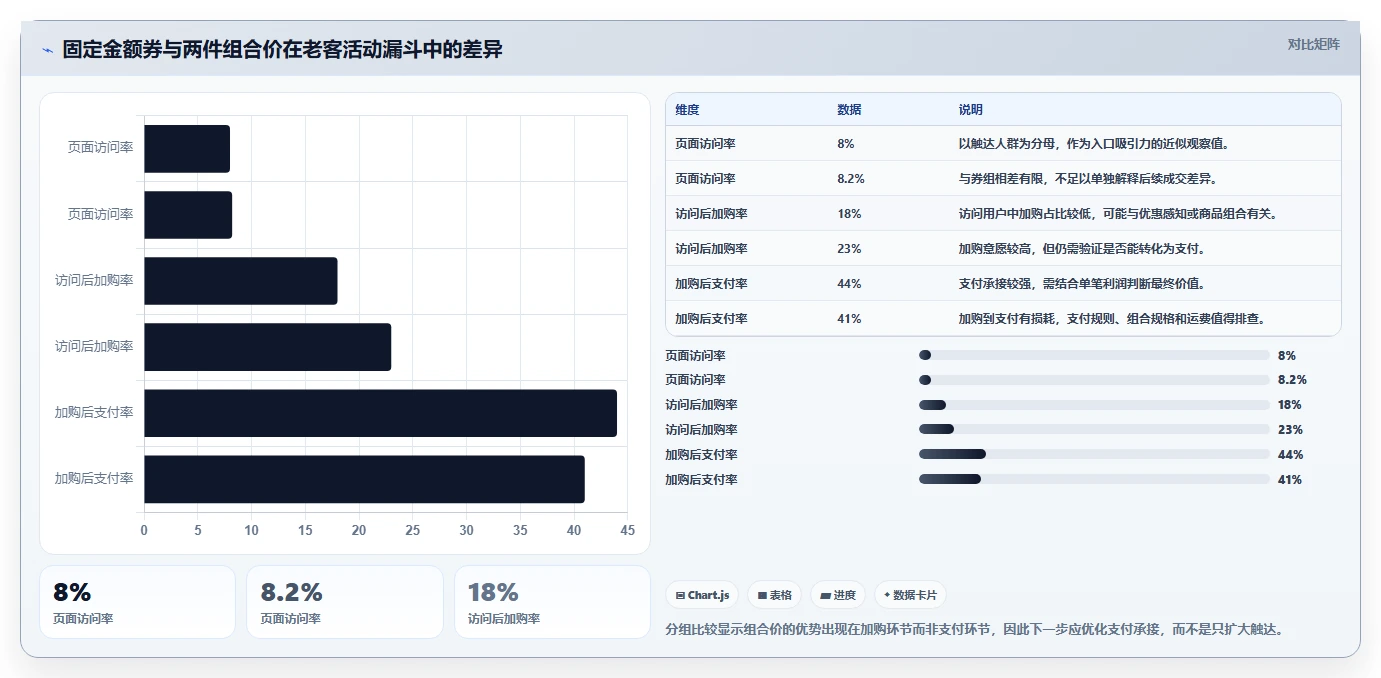The width and height of the screenshot is (1381, 678).
Task: Click the 41% cell in the table
Action: (x=849, y=319)
